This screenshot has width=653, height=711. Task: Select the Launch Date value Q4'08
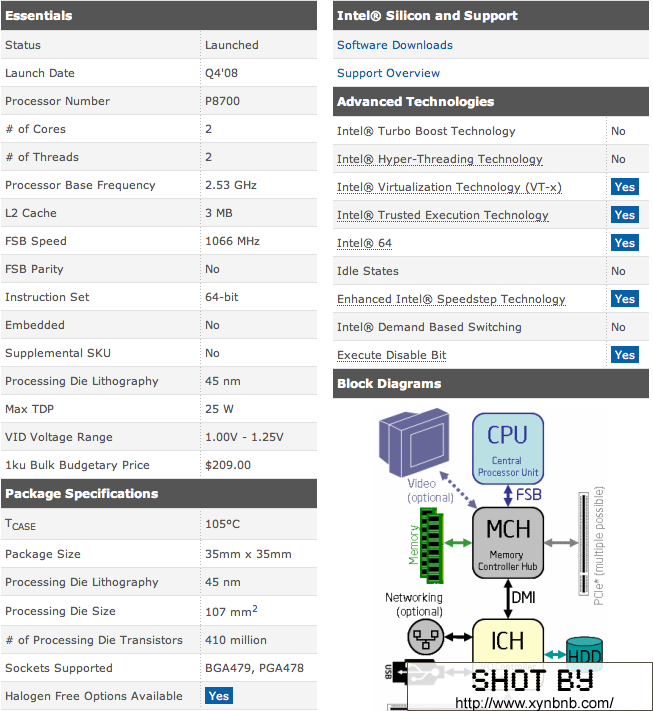pyautogui.click(x=221, y=73)
